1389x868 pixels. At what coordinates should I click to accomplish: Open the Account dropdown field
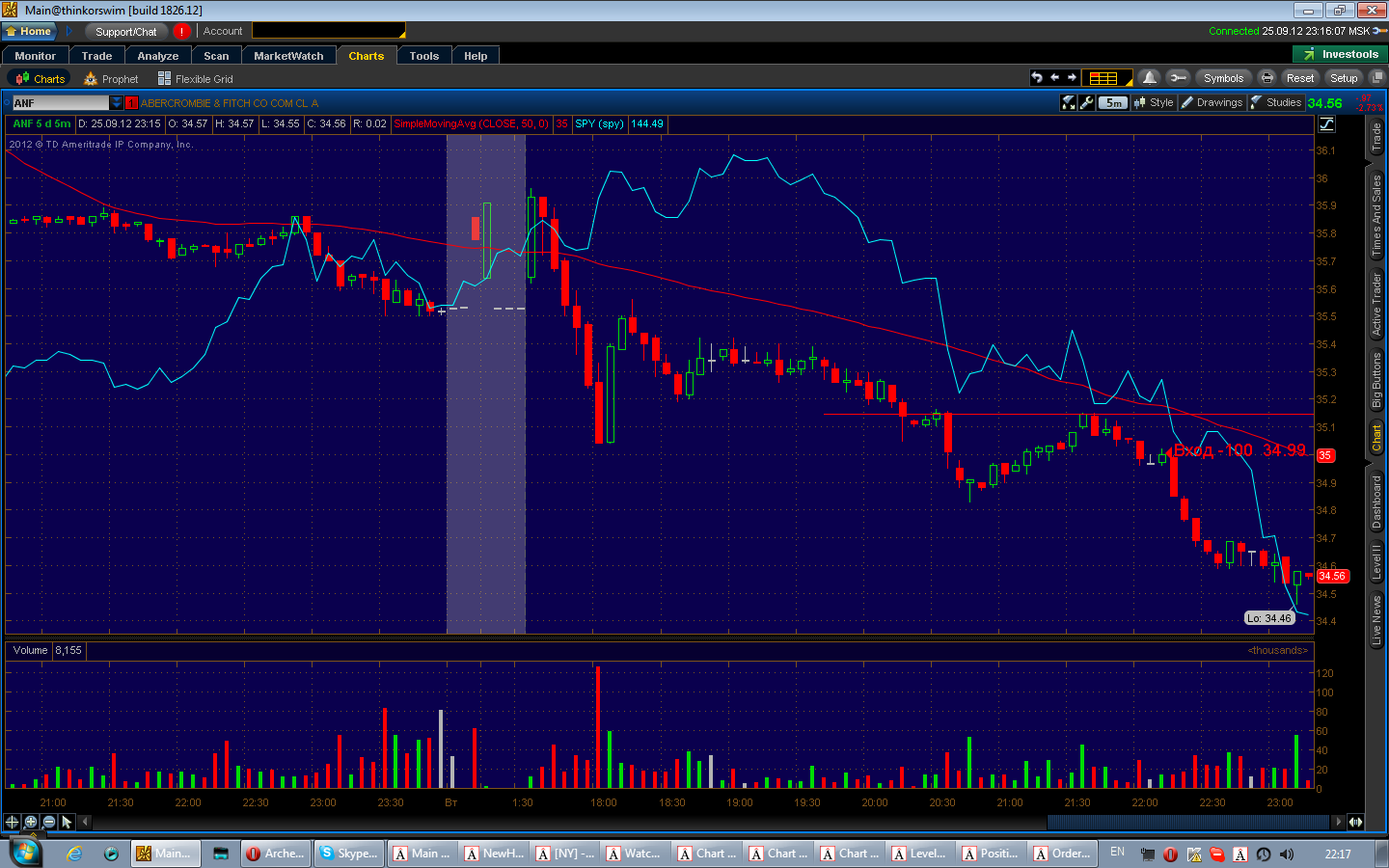pyautogui.click(x=328, y=31)
